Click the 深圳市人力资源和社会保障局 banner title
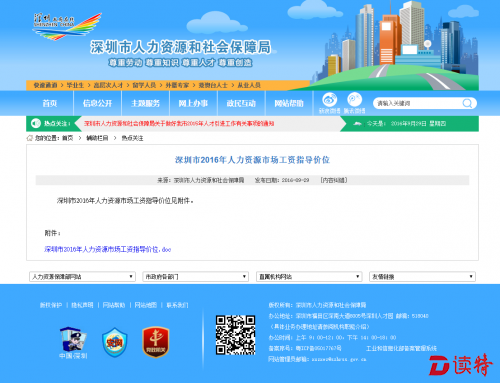 180,47
